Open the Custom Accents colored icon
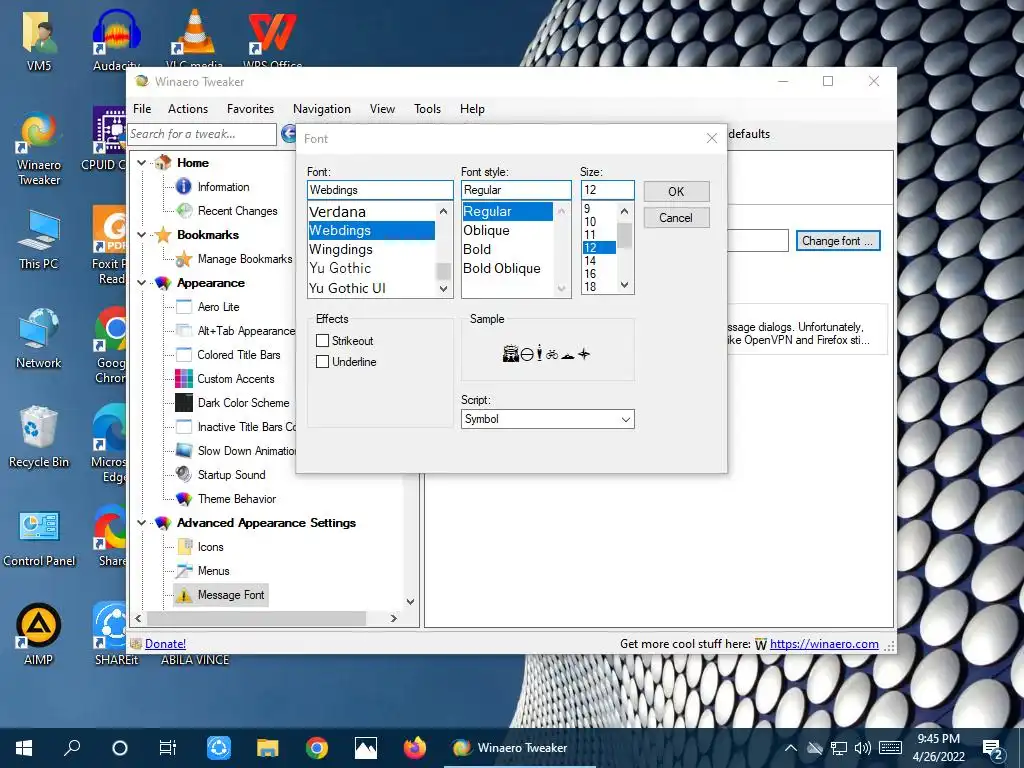 pyautogui.click(x=184, y=379)
